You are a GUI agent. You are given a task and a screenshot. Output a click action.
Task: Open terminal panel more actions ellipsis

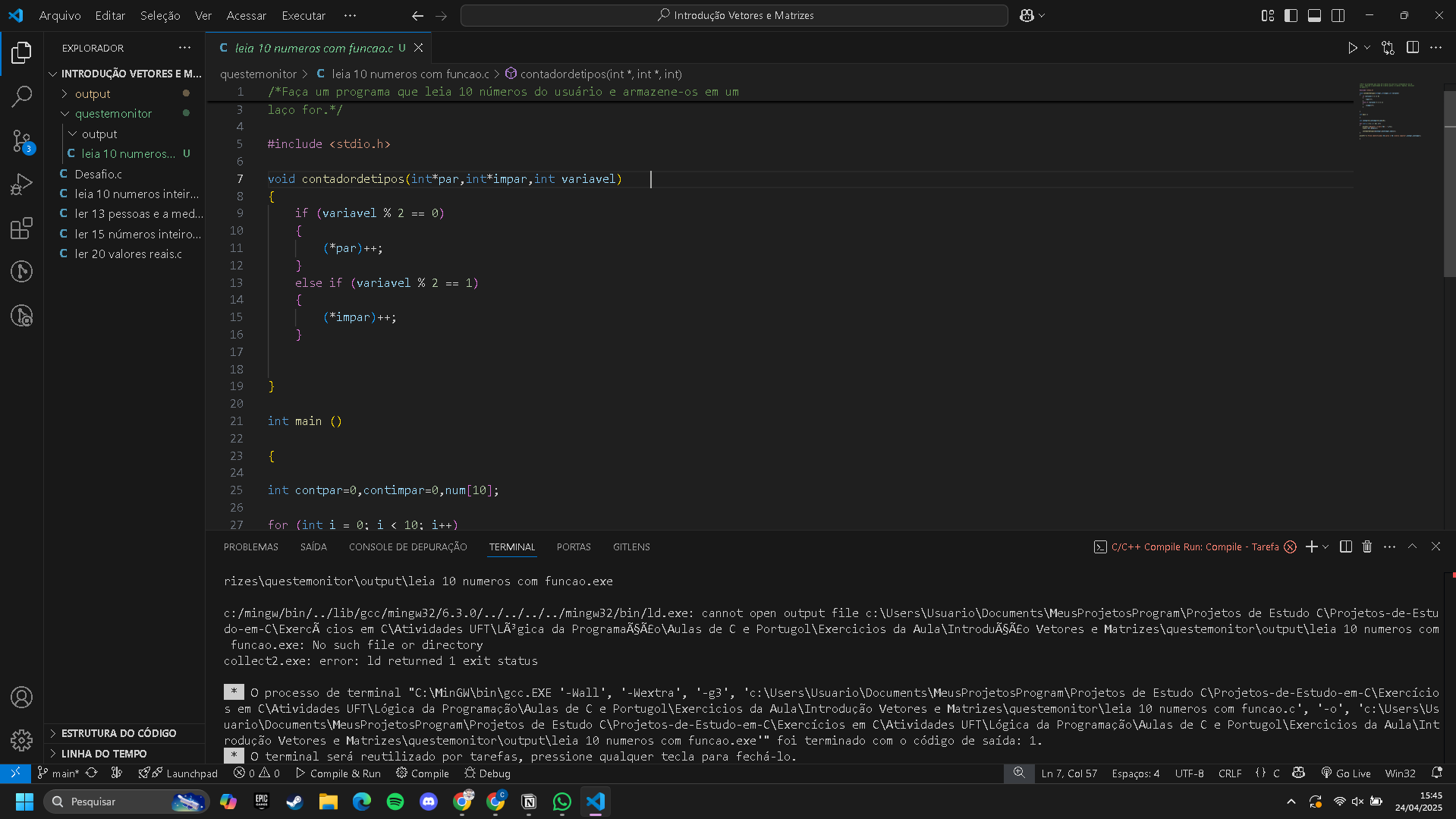point(1389,547)
